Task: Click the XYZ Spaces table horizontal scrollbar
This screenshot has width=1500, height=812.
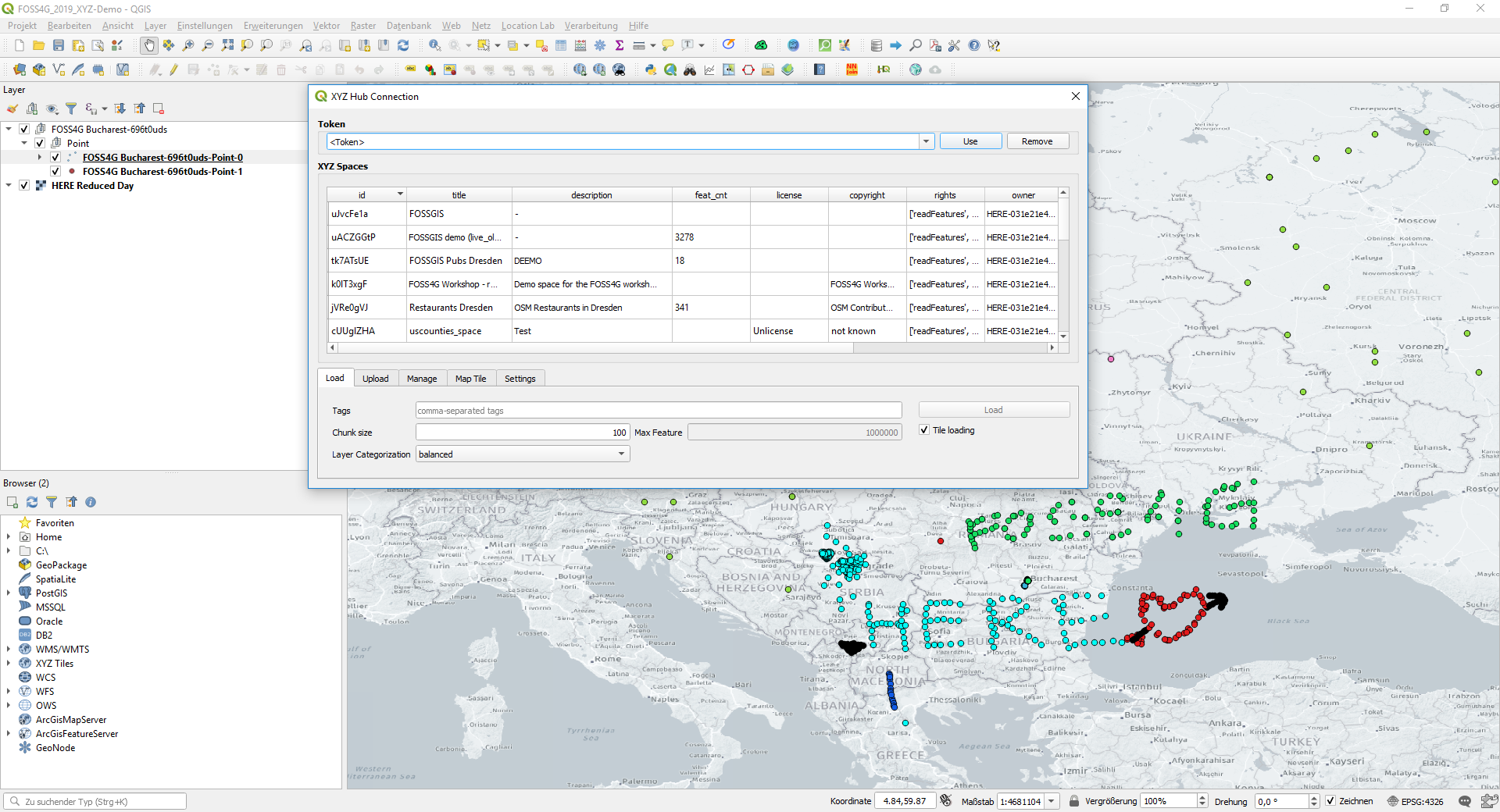Action: tap(691, 348)
